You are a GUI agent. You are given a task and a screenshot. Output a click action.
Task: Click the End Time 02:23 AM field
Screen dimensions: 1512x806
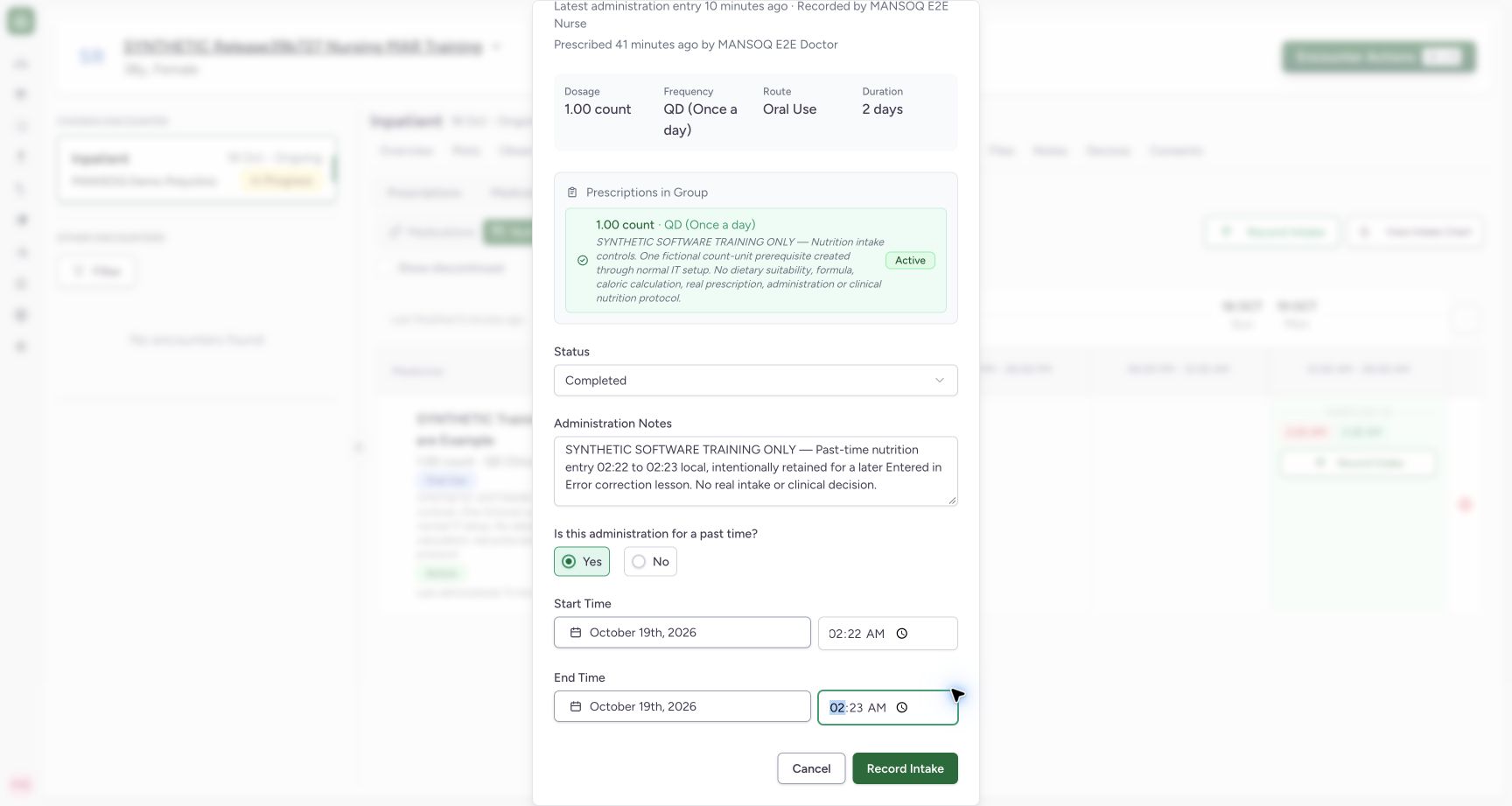point(888,708)
